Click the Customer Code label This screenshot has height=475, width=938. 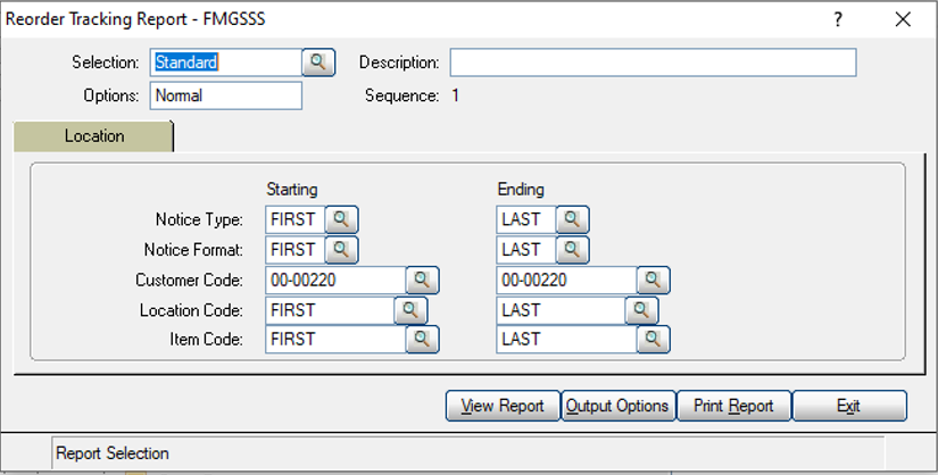pyautogui.click(x=189, y=280)
